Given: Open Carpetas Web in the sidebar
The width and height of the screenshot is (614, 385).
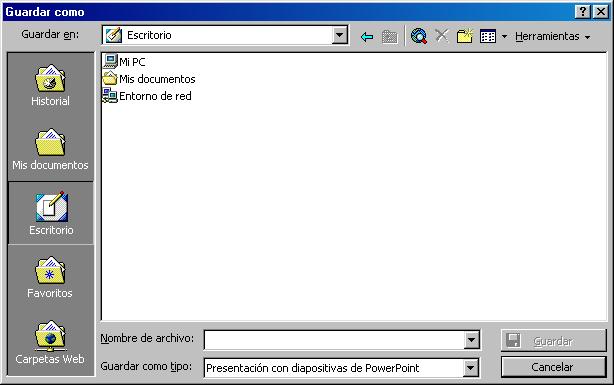Looking at the screenshot, I should click(50, 342).
